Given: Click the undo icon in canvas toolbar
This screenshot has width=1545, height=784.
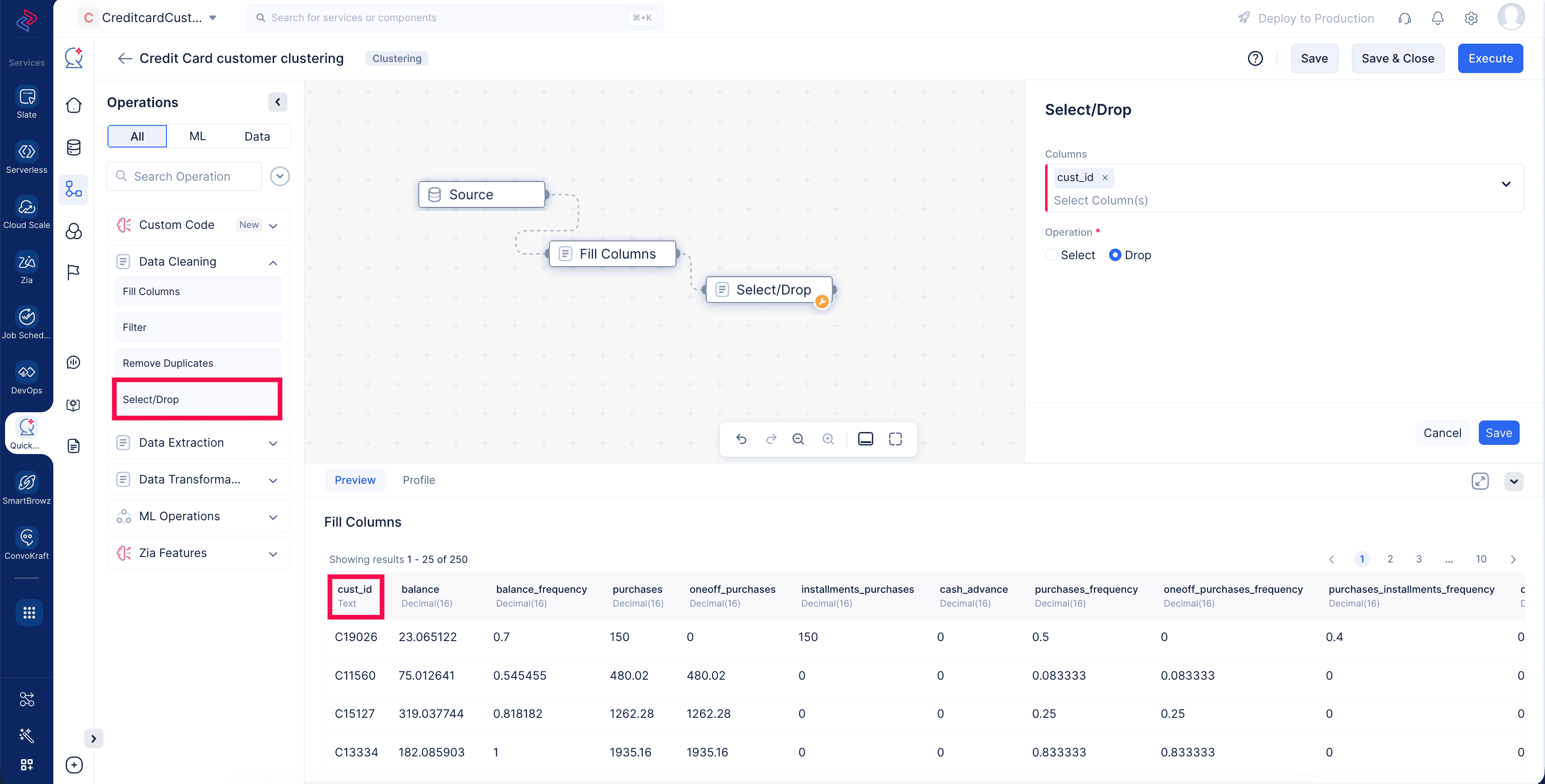Looking at the screenshot, I should [x=741, y=439].
